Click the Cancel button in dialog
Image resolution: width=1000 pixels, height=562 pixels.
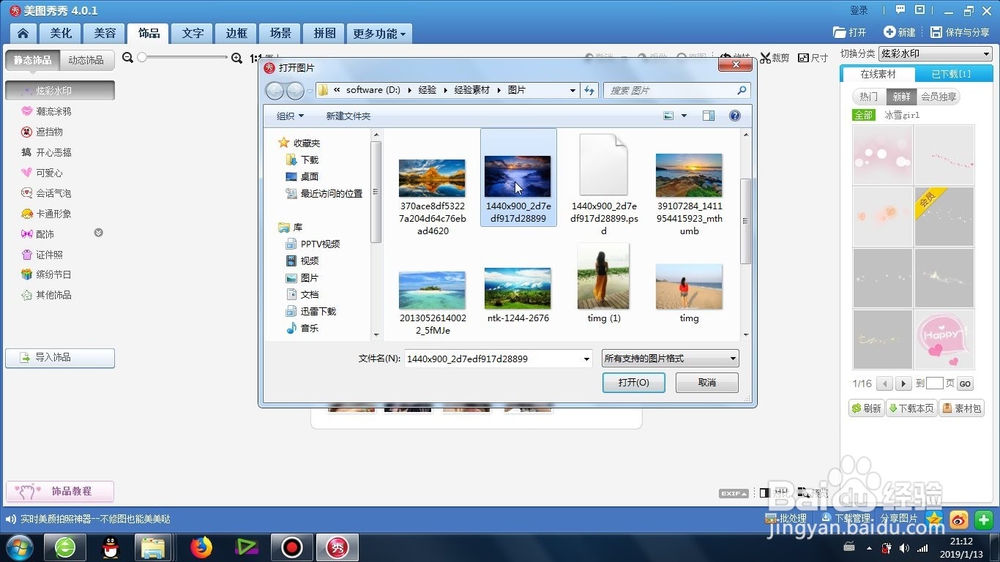tap(707, 382)
